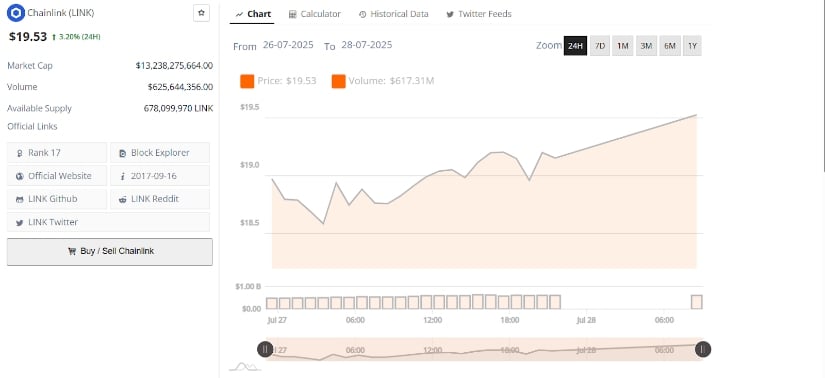Screen dimensions: 825x378
Task: Select the 7D zoom range
Action: click(x=600, y=46)
